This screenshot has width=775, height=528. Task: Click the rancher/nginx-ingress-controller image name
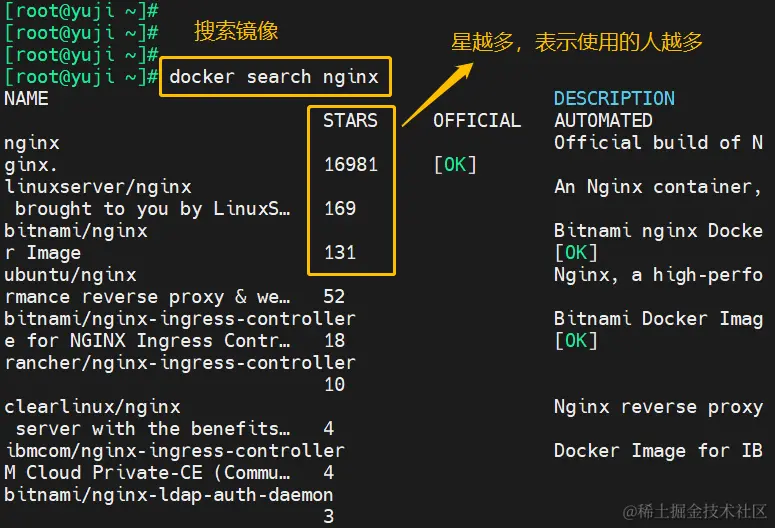pyautogui.click(x=180, y=363)
